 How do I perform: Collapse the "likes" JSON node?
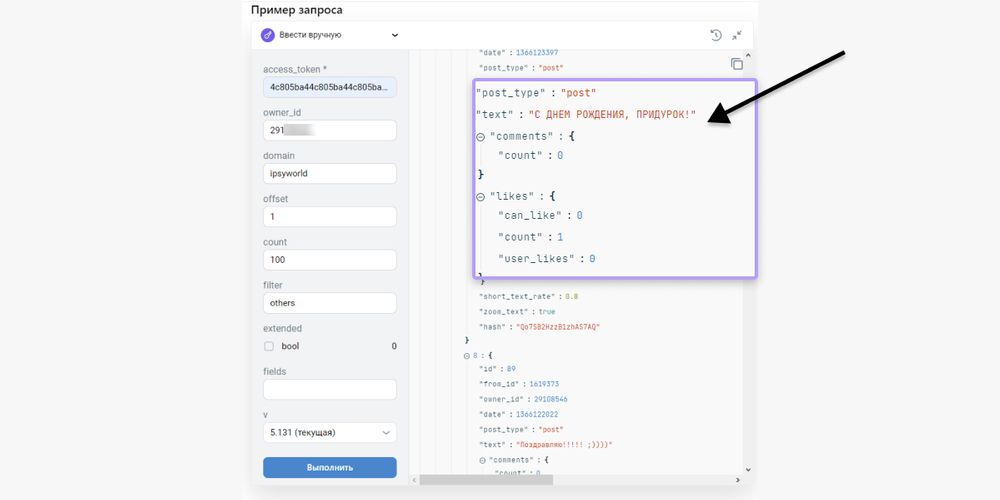coord(481,198)
